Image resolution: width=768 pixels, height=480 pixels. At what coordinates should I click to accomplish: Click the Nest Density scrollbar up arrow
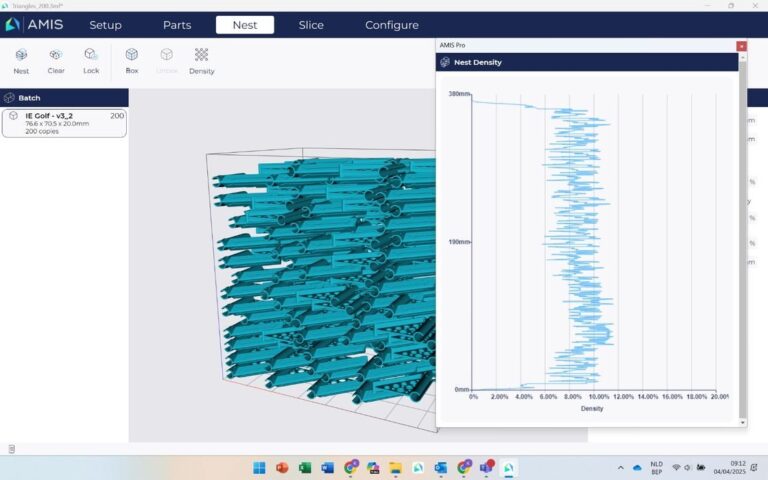(743, 57)
